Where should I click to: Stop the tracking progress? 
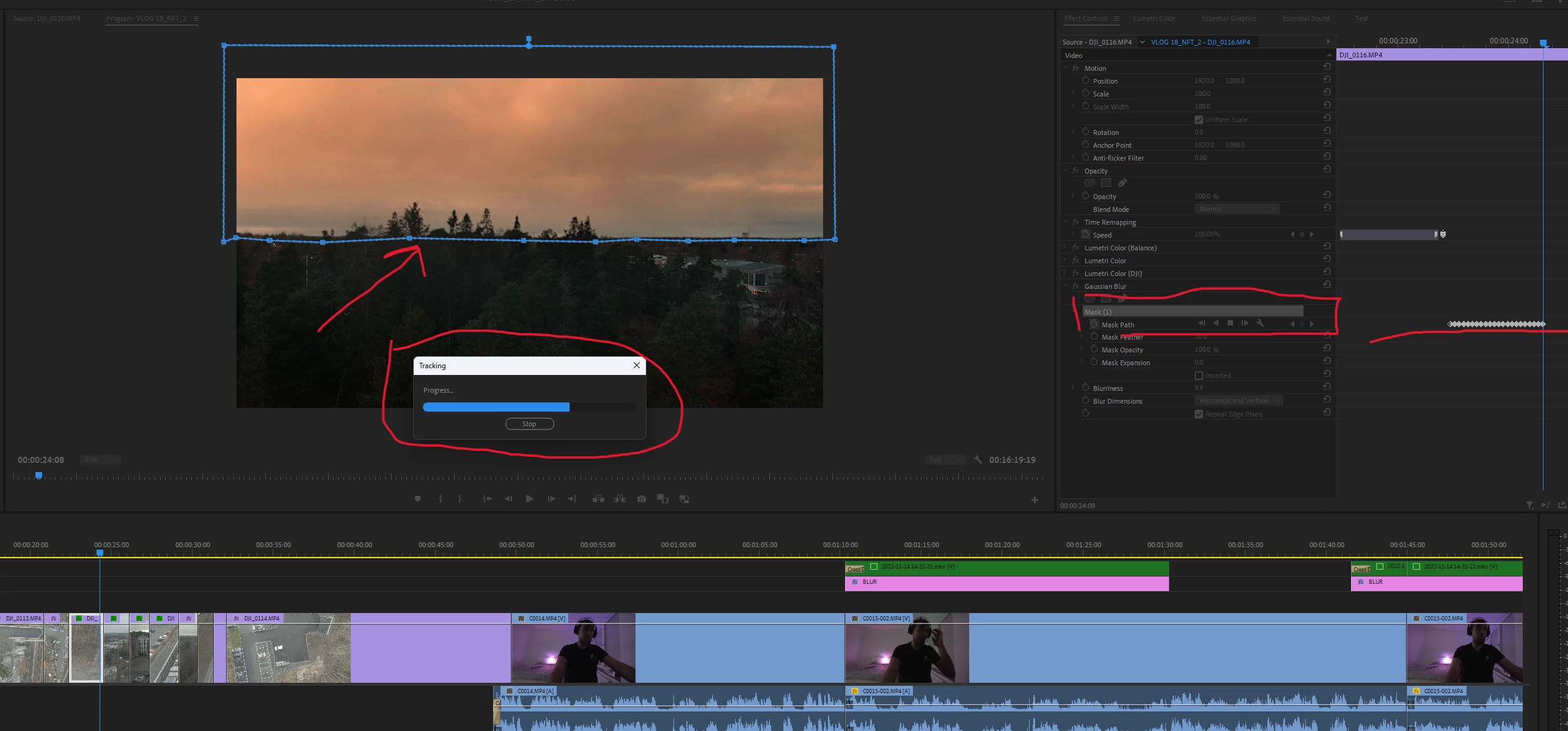point(529,424)
